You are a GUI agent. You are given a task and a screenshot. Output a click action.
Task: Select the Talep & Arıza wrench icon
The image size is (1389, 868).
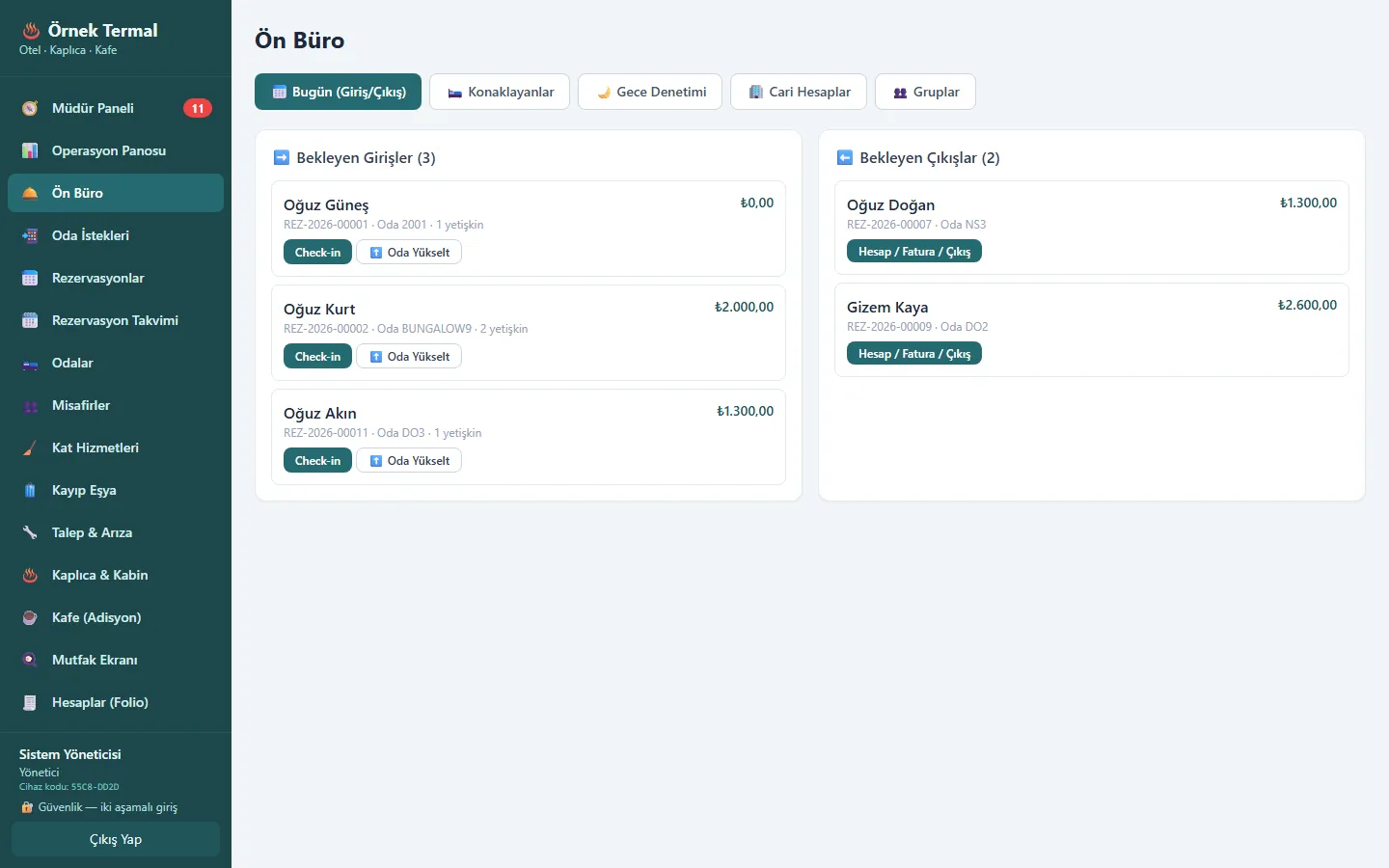click(30, 532)
